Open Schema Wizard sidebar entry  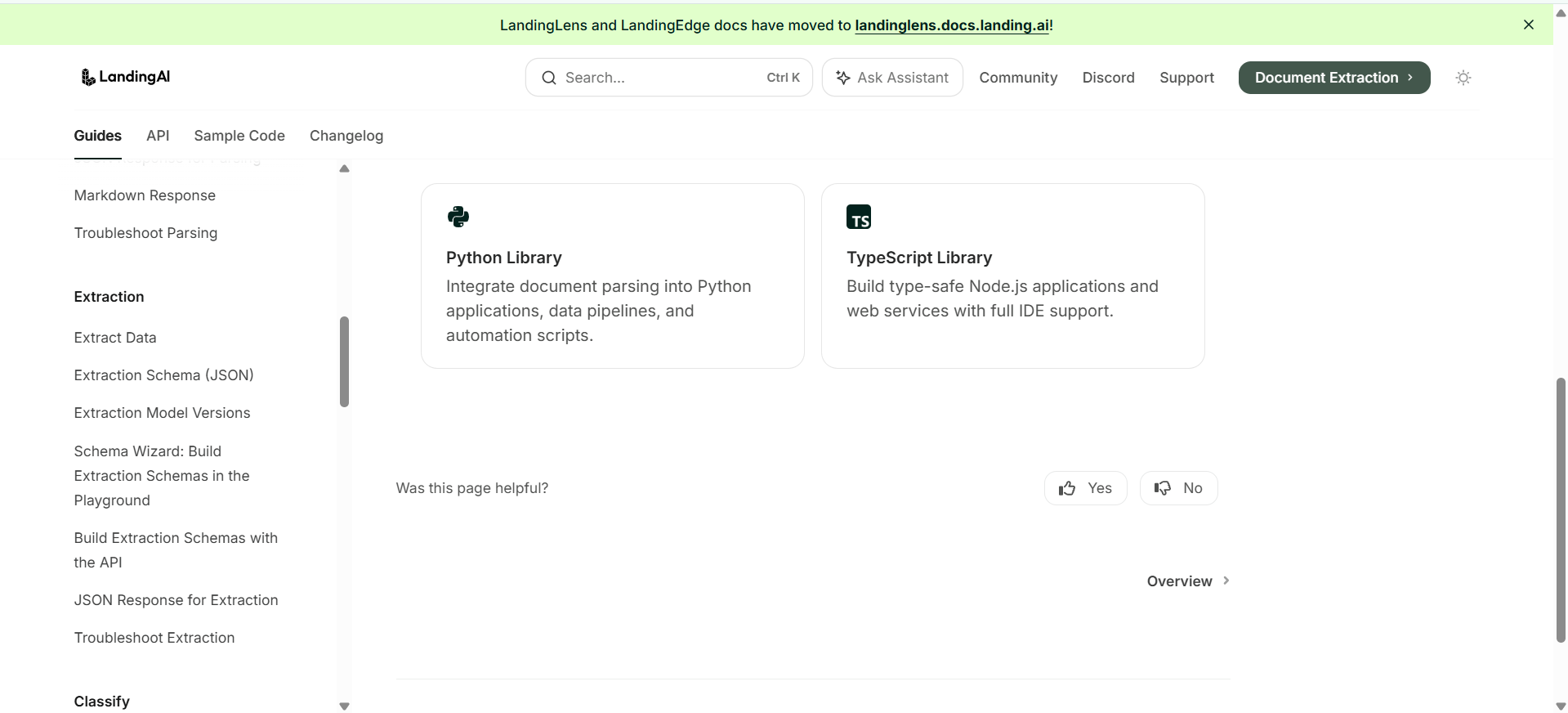[162, 476]
